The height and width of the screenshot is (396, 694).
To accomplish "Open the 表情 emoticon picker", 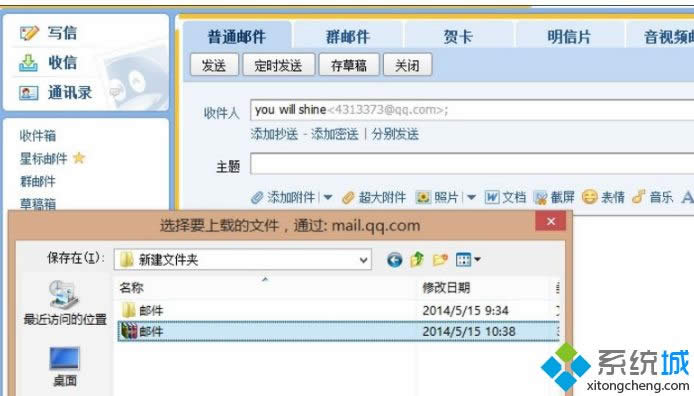I will click(589, 197).
